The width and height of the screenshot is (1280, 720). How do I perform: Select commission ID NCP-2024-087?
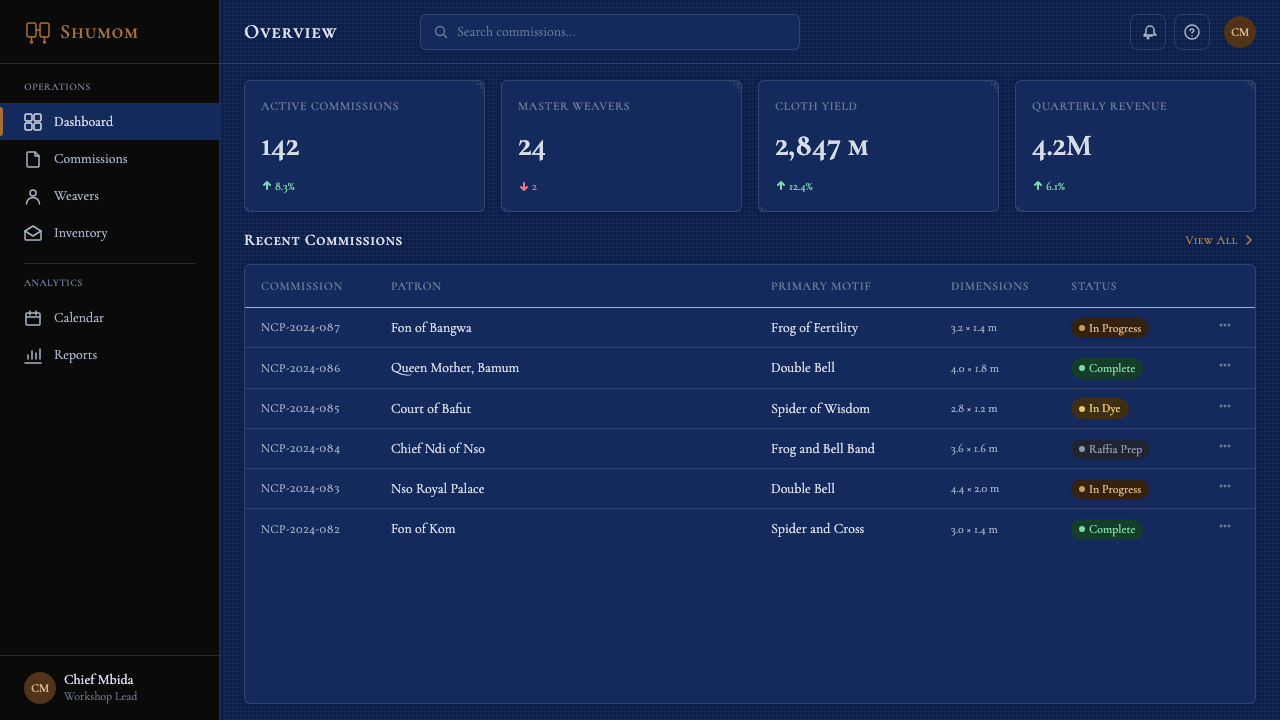click(301, 328)
